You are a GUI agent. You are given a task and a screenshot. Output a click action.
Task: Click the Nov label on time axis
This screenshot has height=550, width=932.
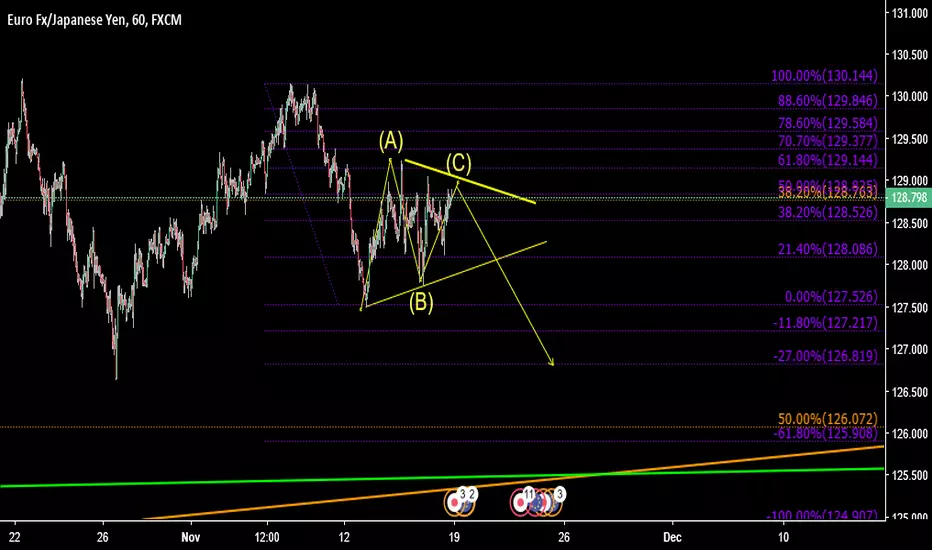[191, 538]
